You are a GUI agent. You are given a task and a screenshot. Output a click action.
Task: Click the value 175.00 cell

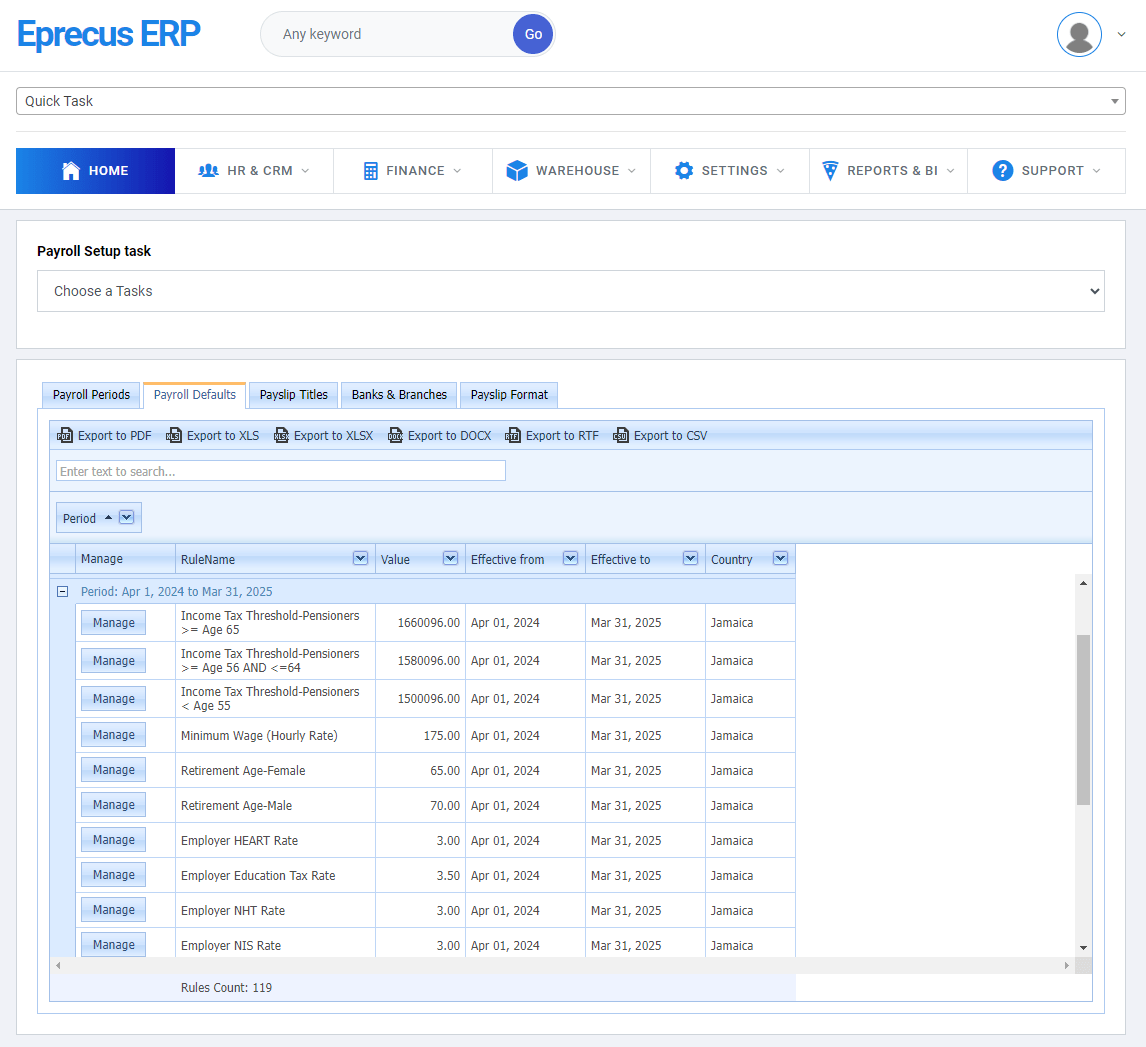coord(420,735)
